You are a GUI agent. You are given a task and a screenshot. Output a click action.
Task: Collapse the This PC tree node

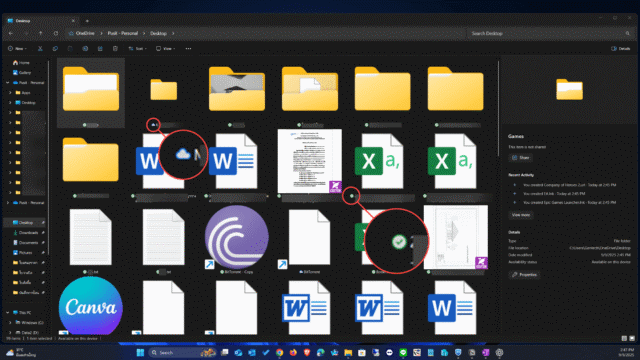[x=7, y=313]
